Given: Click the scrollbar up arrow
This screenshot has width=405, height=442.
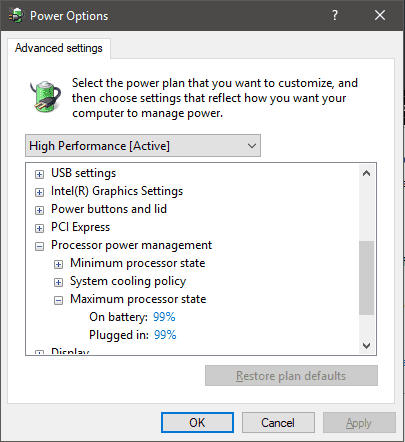Looking at the screenshot, I should (x=366, y=173).
